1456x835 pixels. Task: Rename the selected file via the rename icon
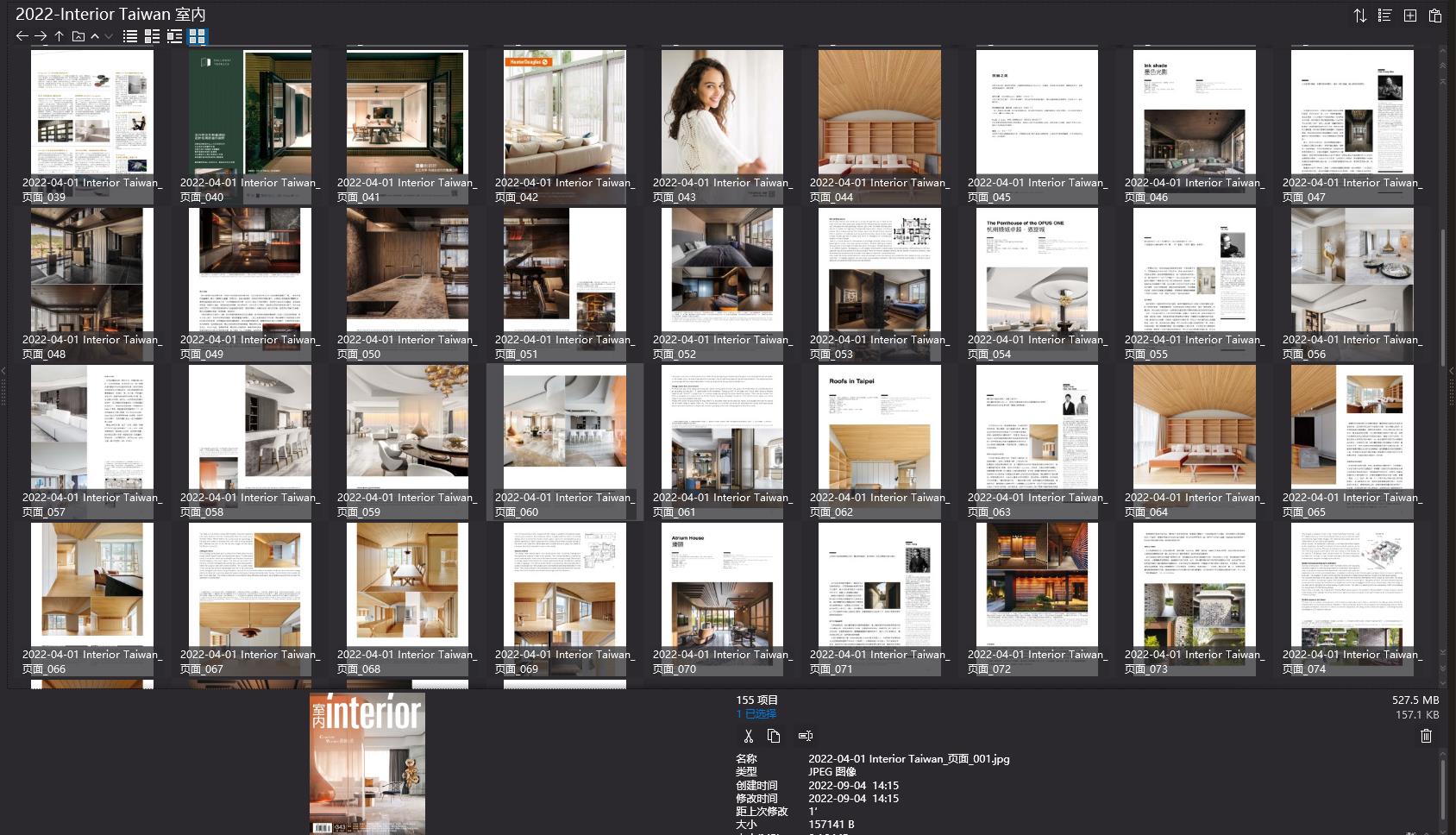click(x=806, y=735)
